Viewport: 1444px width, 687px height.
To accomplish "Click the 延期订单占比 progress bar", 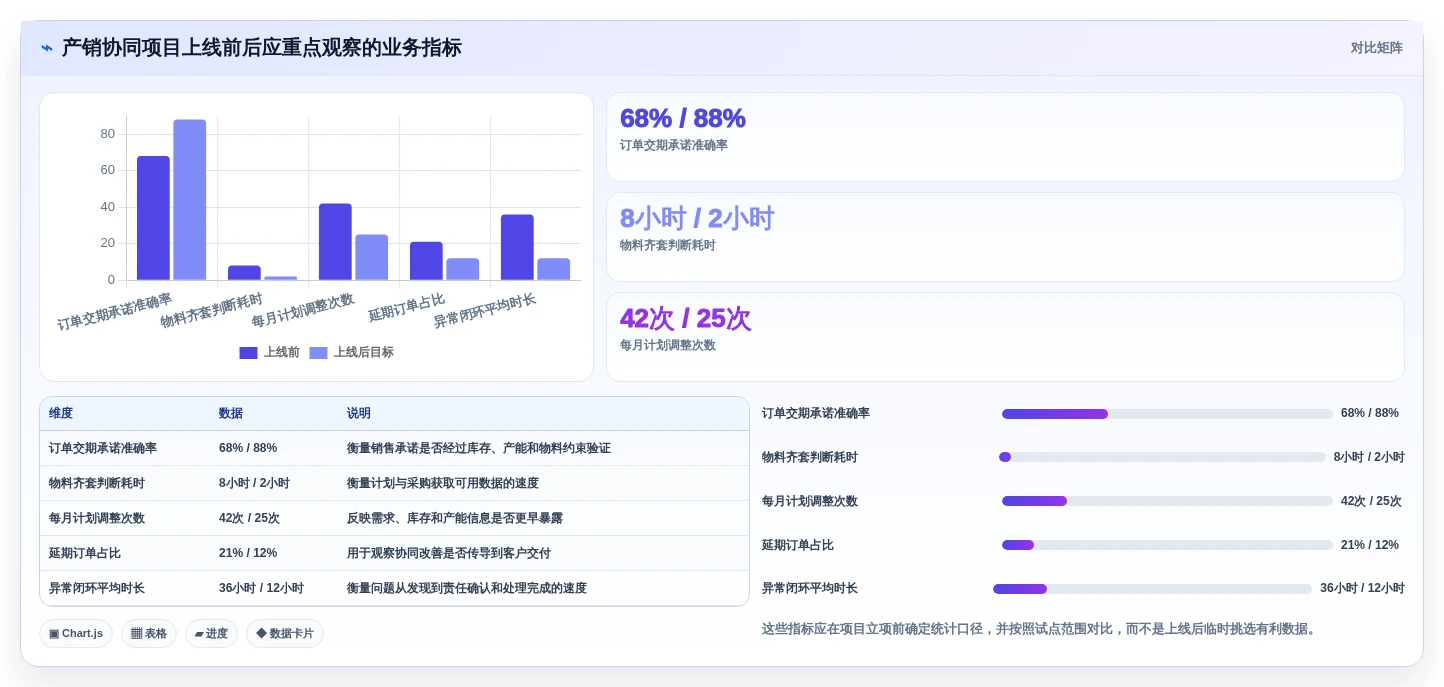I will click(1167, 545).
